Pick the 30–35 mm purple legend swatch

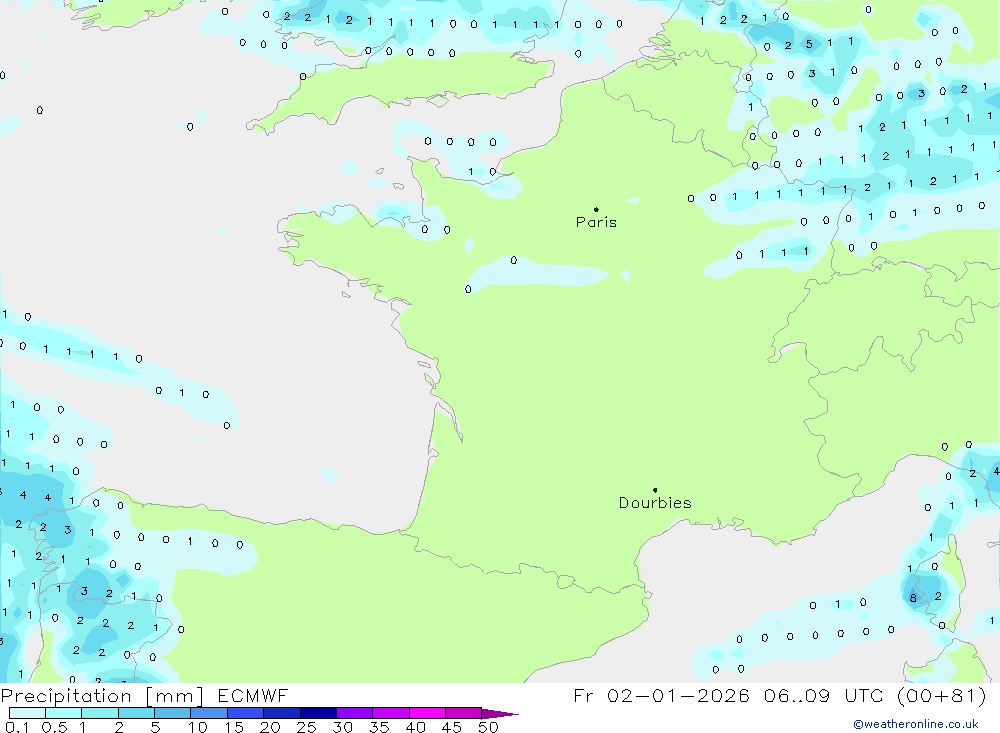coord(354,713)
